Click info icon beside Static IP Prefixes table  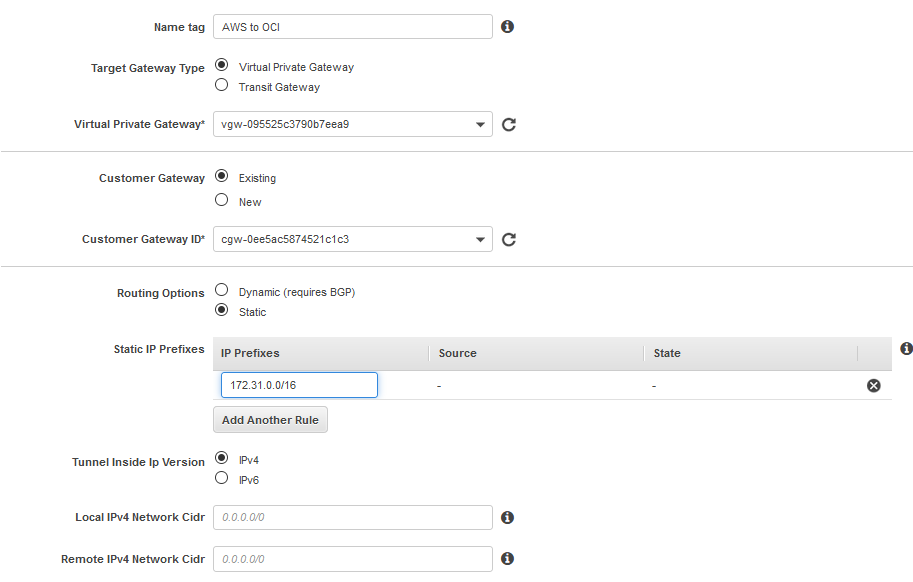pos(906,349)
